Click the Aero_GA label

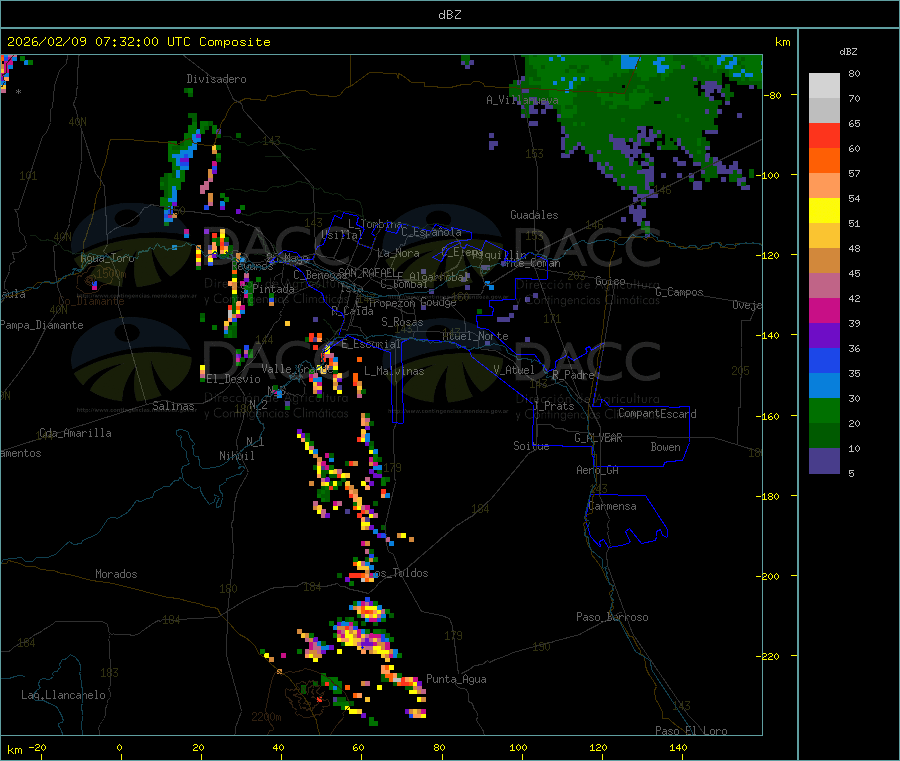pyautogui.click(x=598, y=470)
